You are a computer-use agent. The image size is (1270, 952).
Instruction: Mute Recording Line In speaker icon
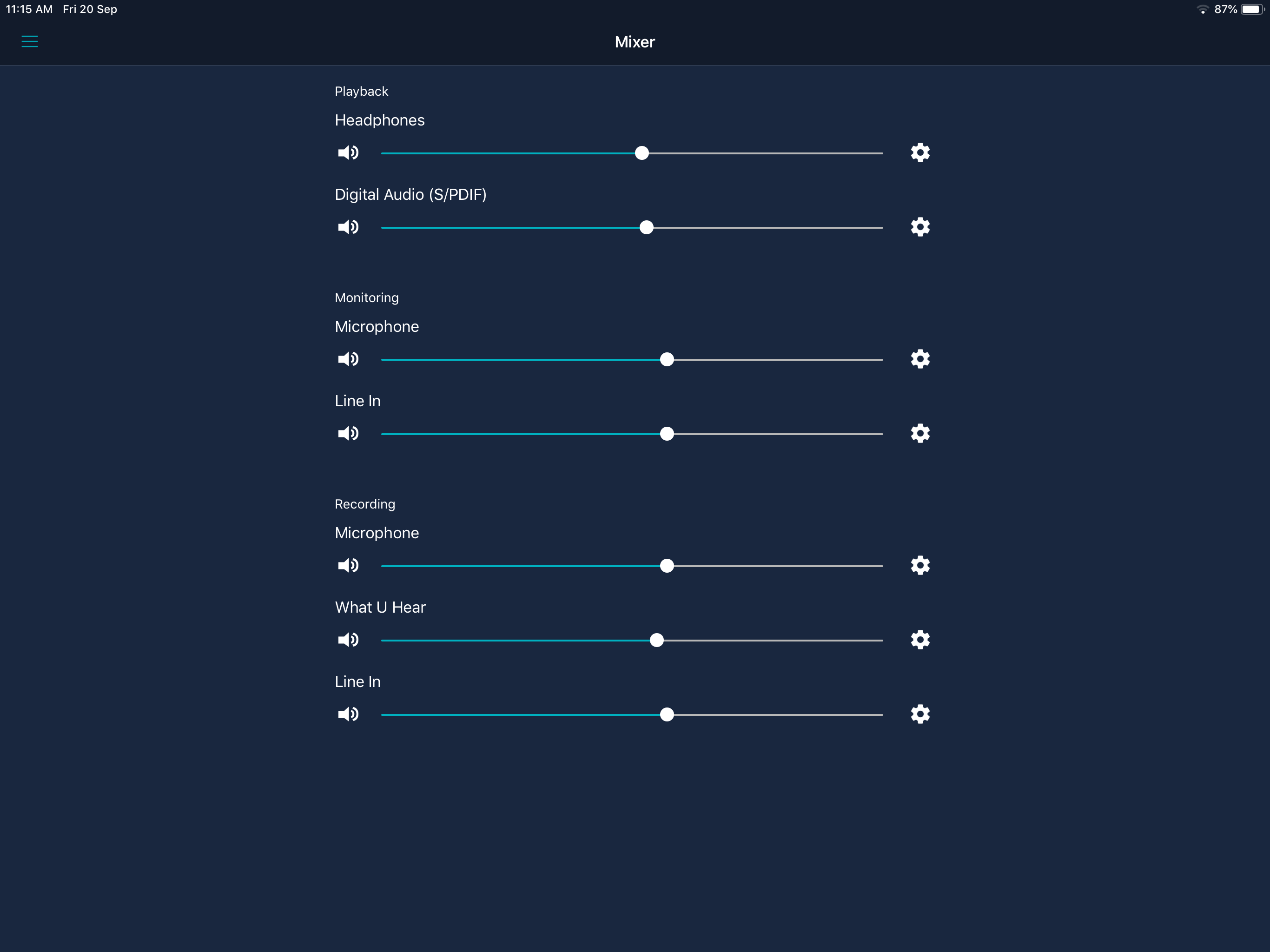(348, 714)
